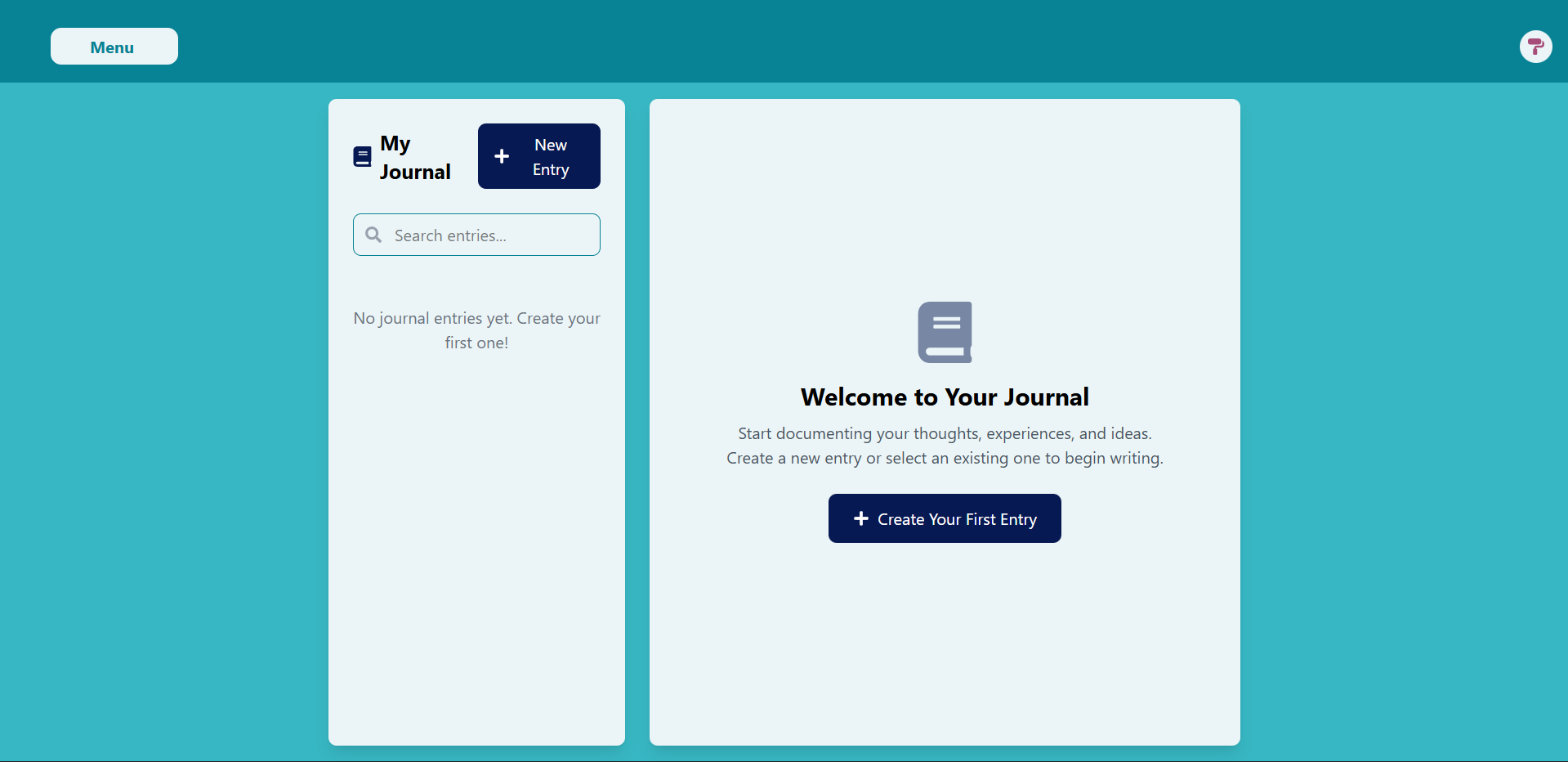The height and width of the screenshot is (762, 1568).
Task: Click the plus icon on Create Your First Entry
Action: pyautogui.click(x=861, y=518)
